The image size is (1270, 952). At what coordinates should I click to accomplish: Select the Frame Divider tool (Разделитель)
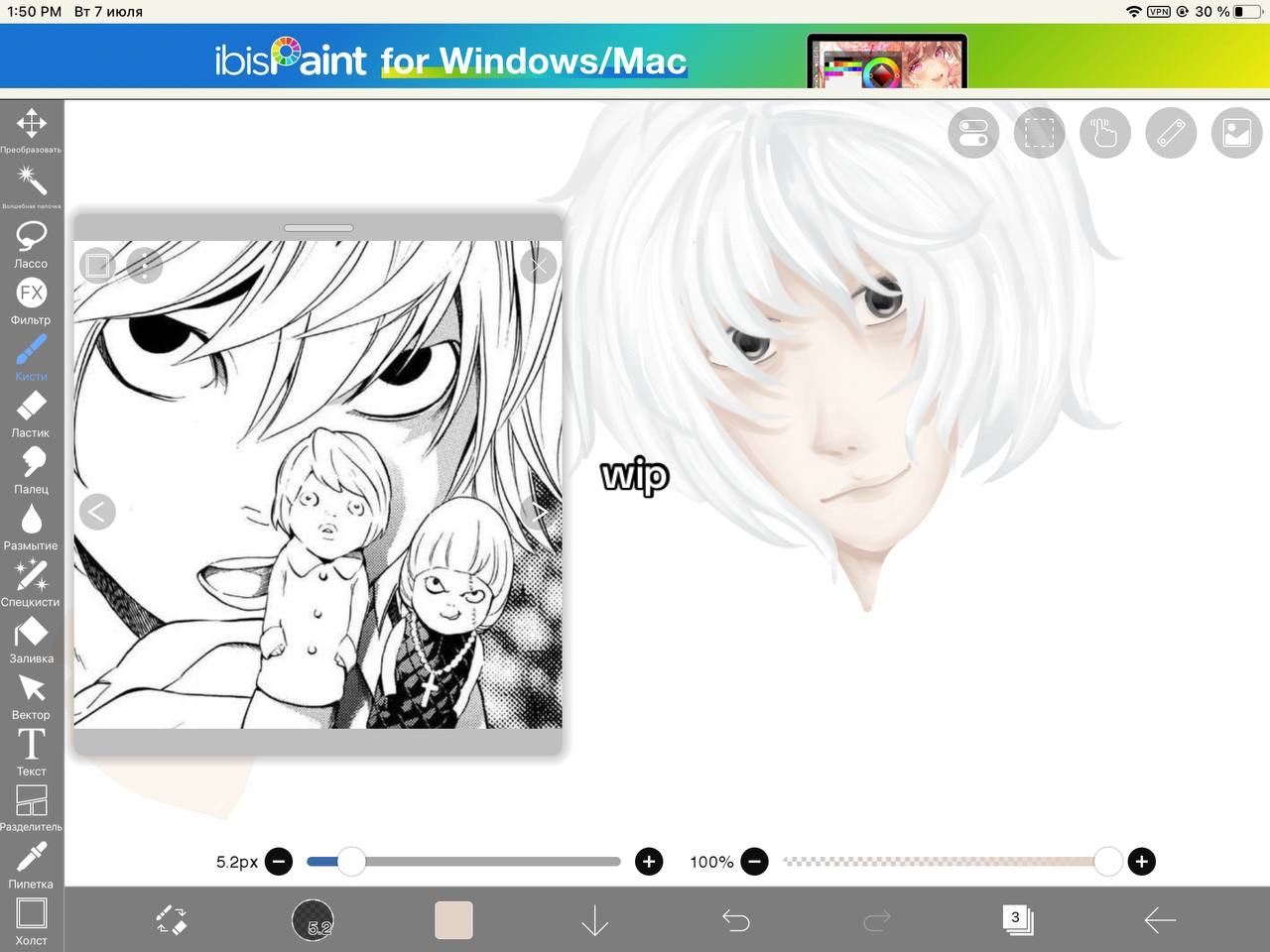click(31, 808)
